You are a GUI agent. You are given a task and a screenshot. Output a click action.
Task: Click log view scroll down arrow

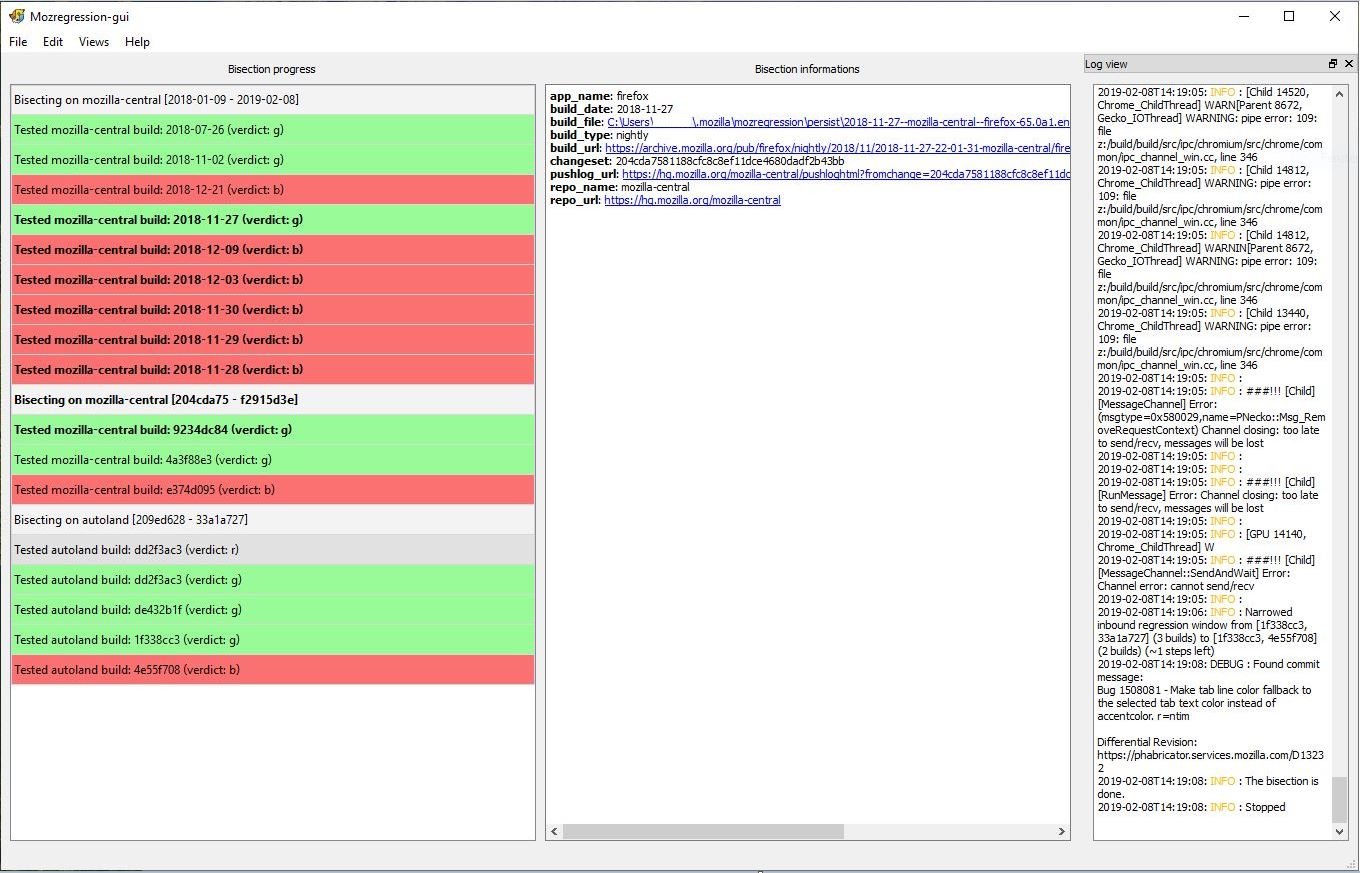(x=1340, y=831)
